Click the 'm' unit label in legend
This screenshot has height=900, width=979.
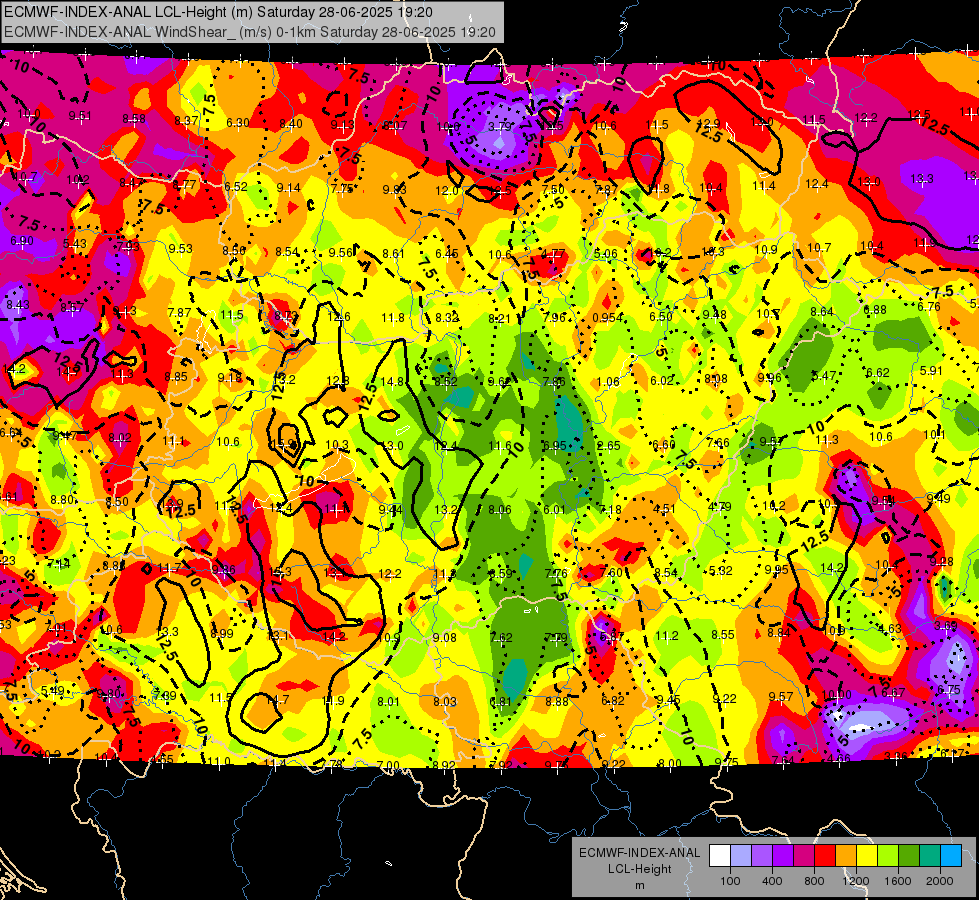639,886
